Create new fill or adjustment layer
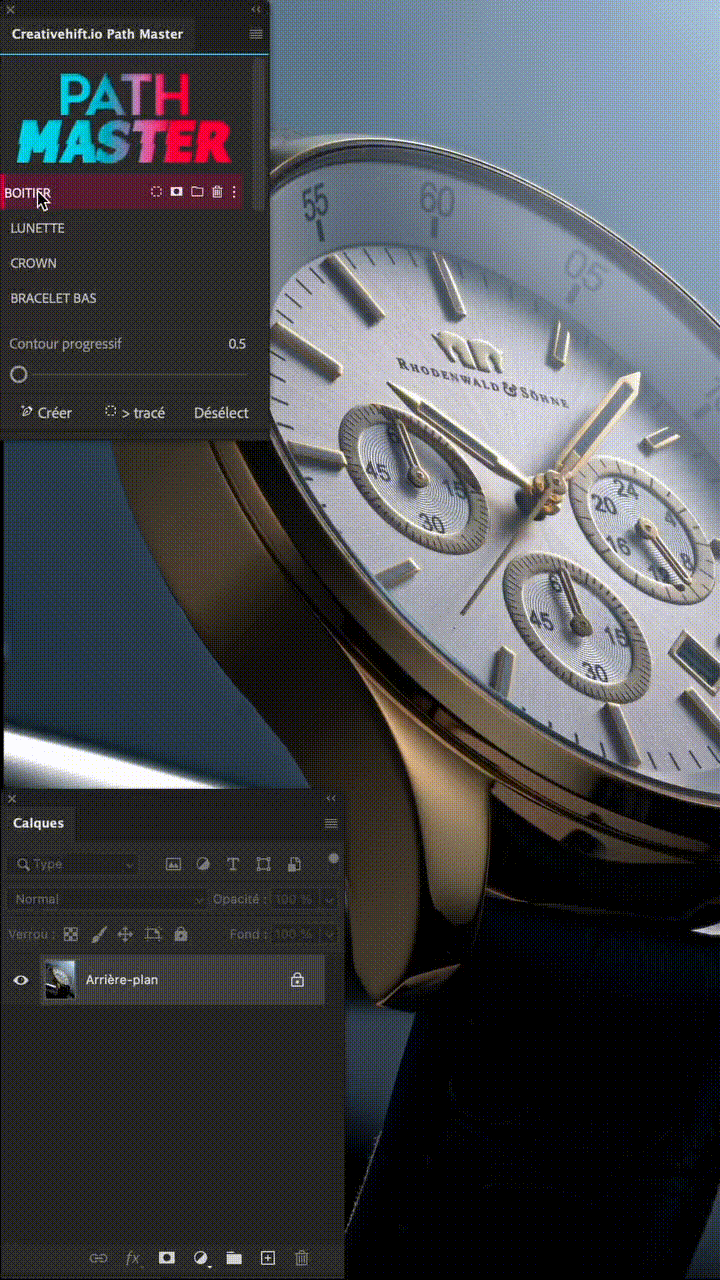Viewport: 720px width, 1280px height. click(x=201, y=1258)
